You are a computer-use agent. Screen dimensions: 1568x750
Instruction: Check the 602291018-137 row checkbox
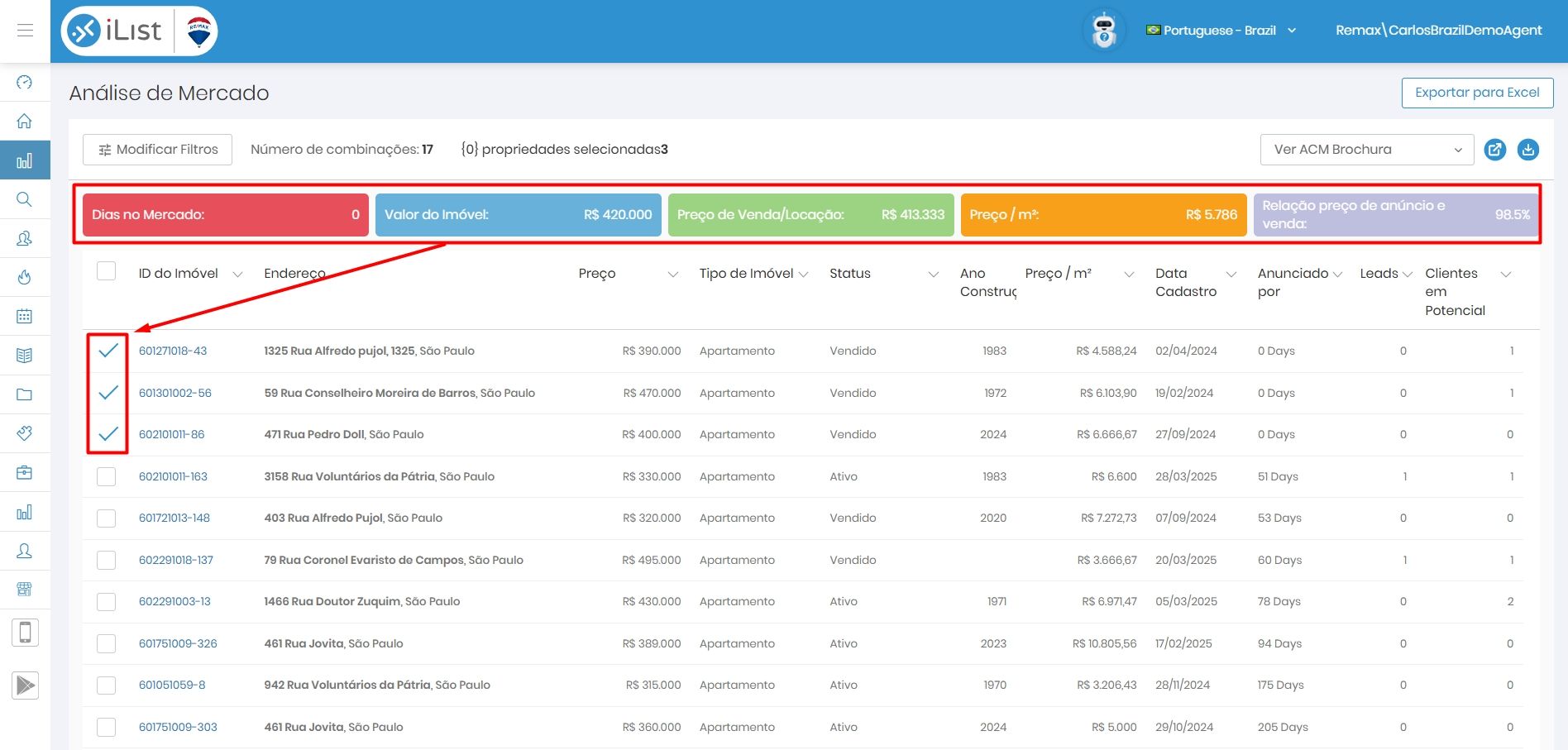[x=106, y=560]
